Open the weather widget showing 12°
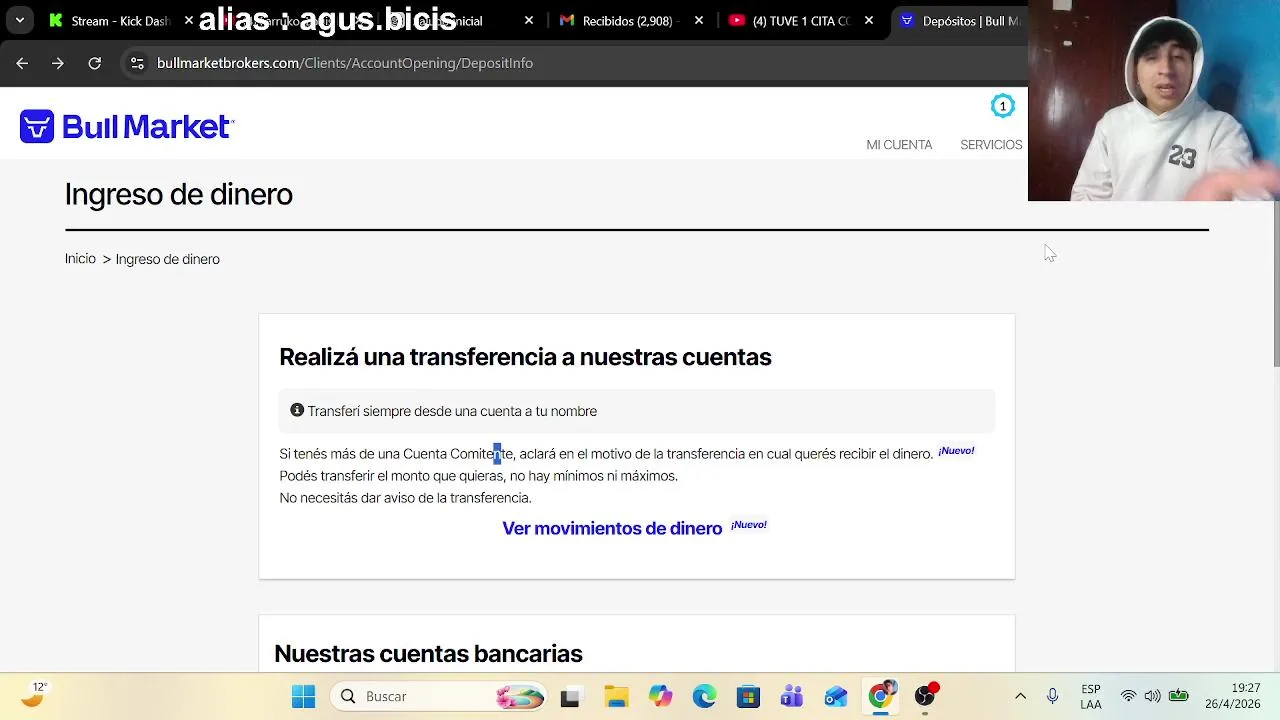 coord(35,695)
